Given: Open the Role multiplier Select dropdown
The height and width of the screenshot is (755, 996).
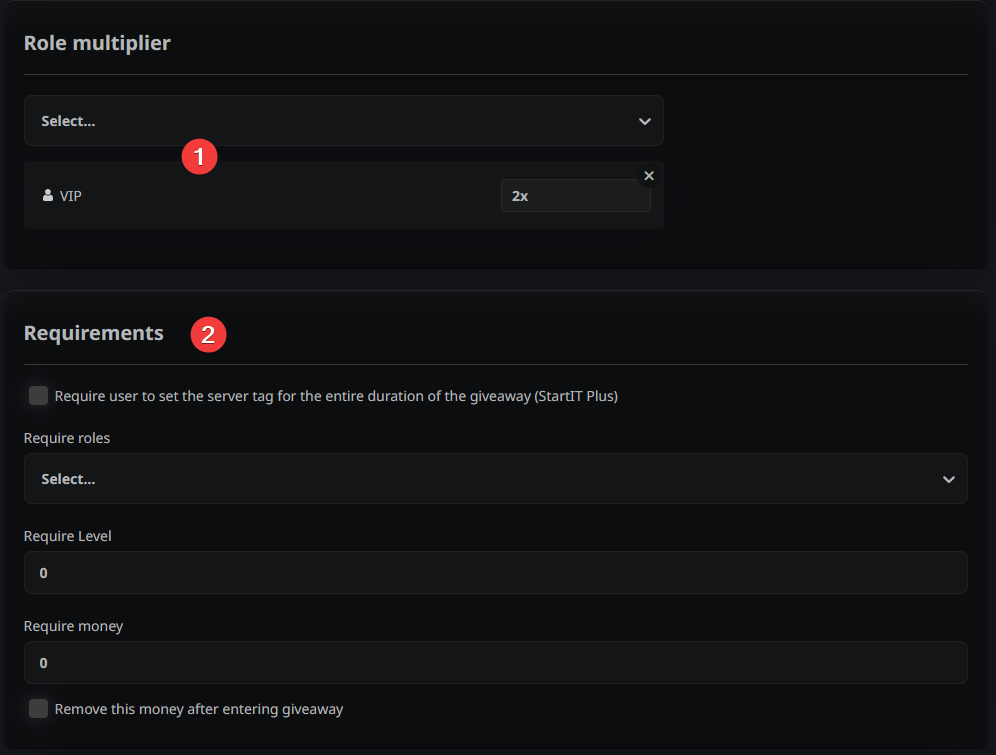Looking at the screenshot, I should 330,121.
